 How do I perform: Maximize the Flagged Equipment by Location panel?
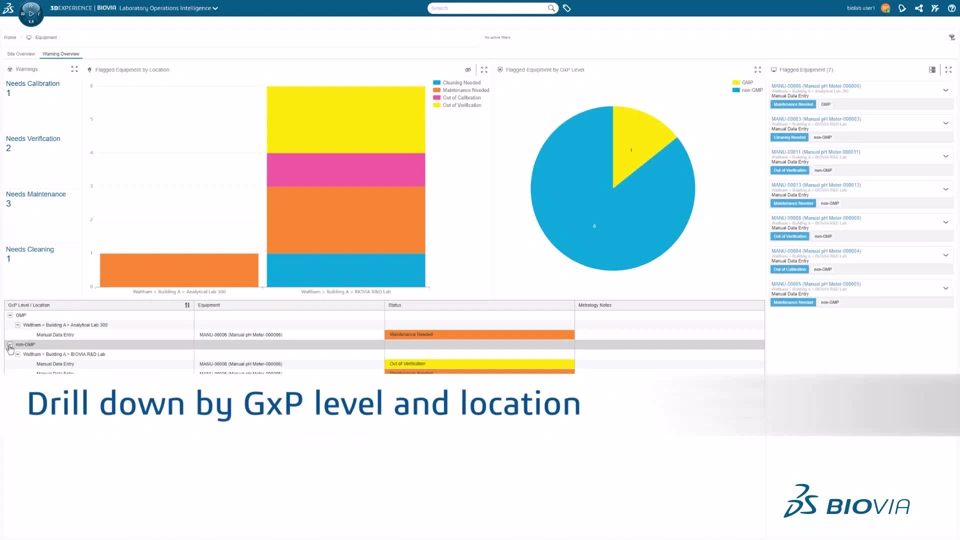pos(484,70)
